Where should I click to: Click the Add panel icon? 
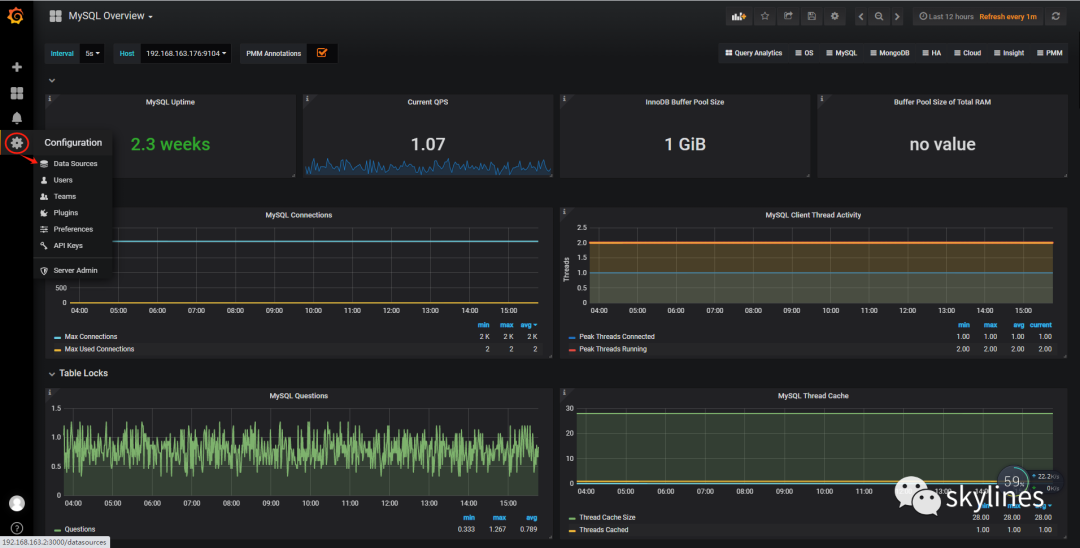tap(740, 16)
